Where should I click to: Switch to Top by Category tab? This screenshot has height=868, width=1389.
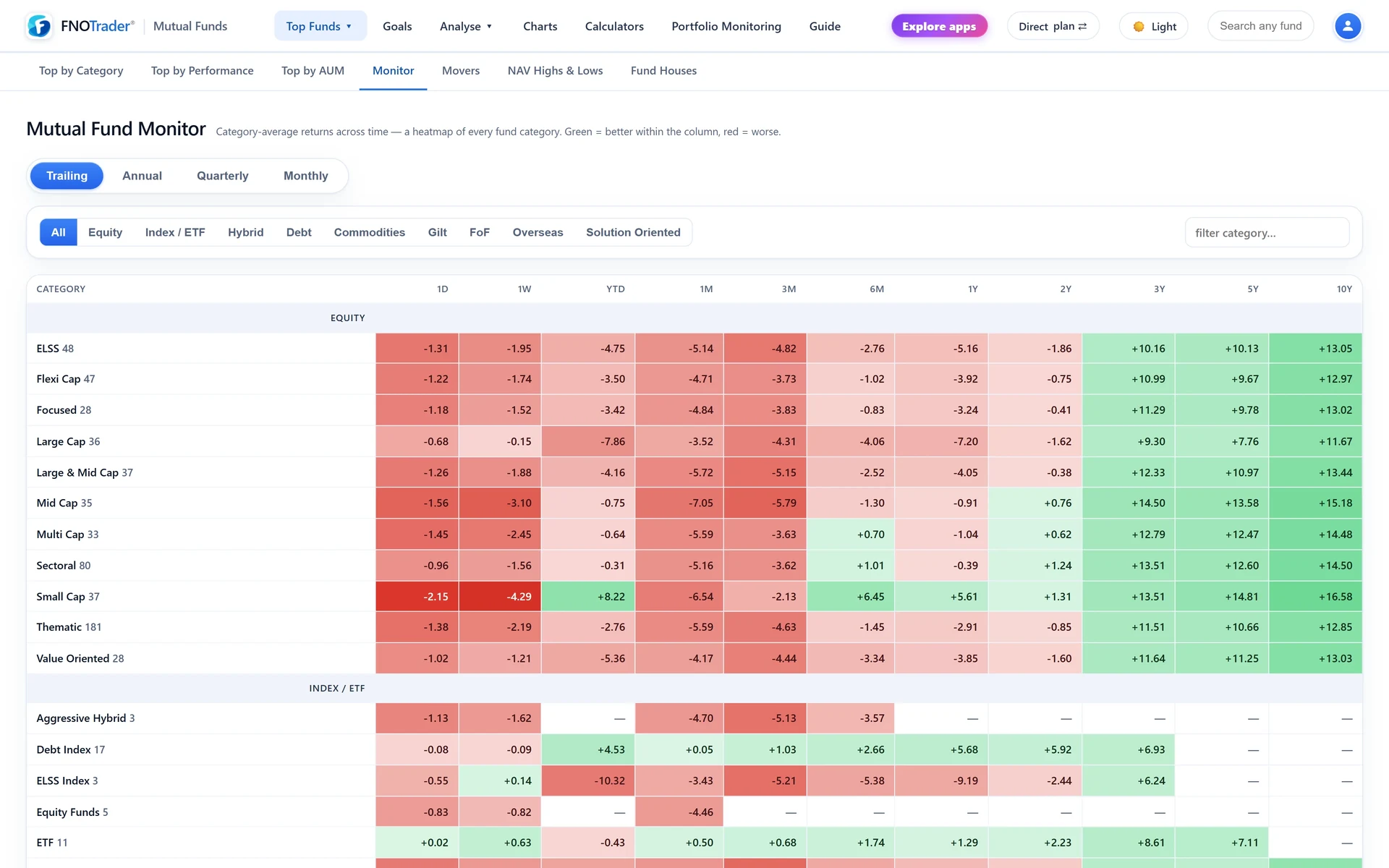[81, 71]
